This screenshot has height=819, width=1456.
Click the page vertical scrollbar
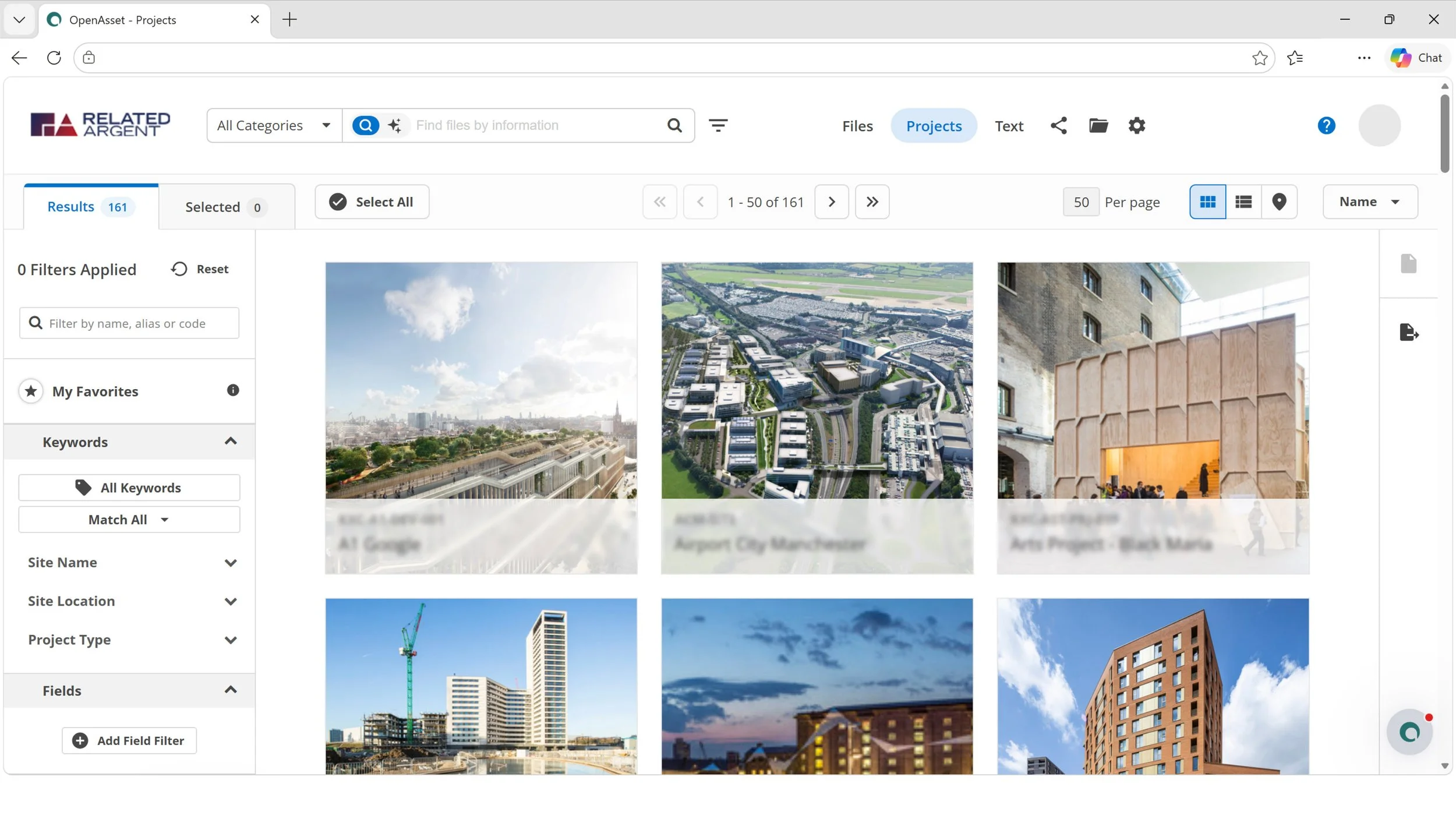pyautogui.click(x=1444, y=134)
